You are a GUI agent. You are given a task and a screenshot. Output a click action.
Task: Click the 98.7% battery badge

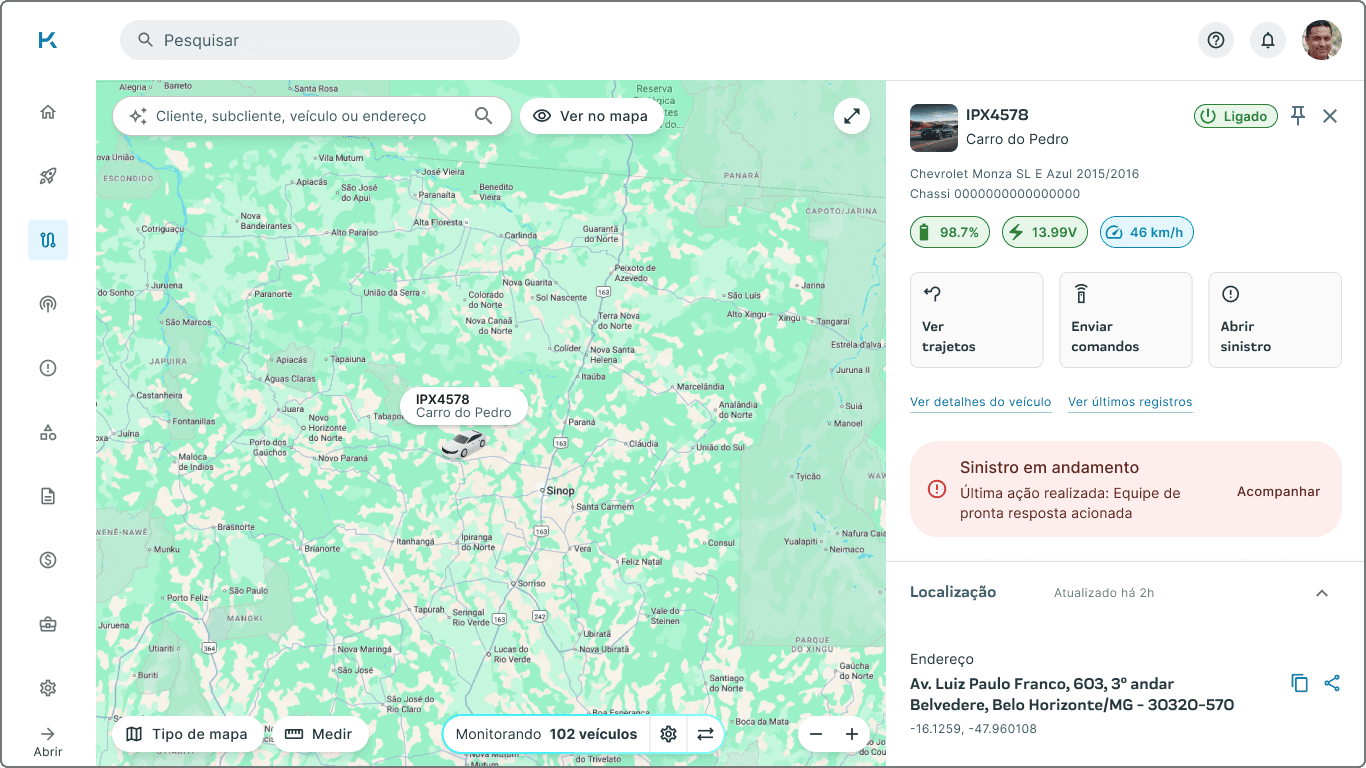tap(949, 232)
